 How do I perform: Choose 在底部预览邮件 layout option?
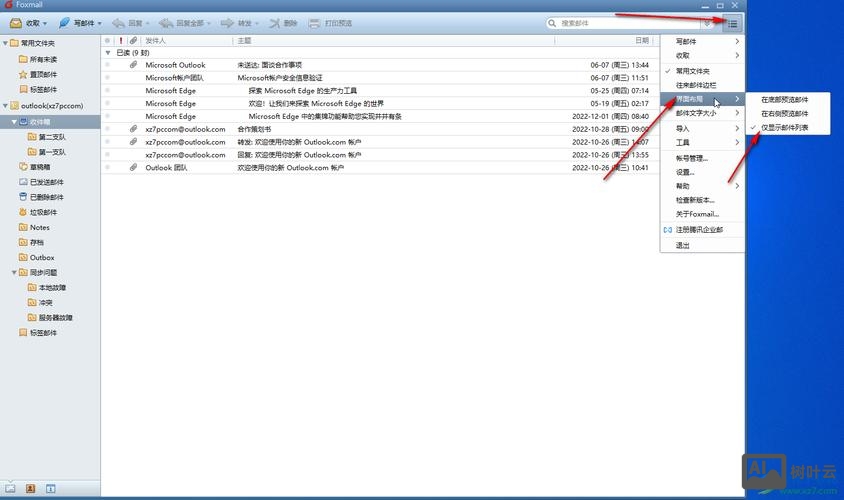click(785, 100)
